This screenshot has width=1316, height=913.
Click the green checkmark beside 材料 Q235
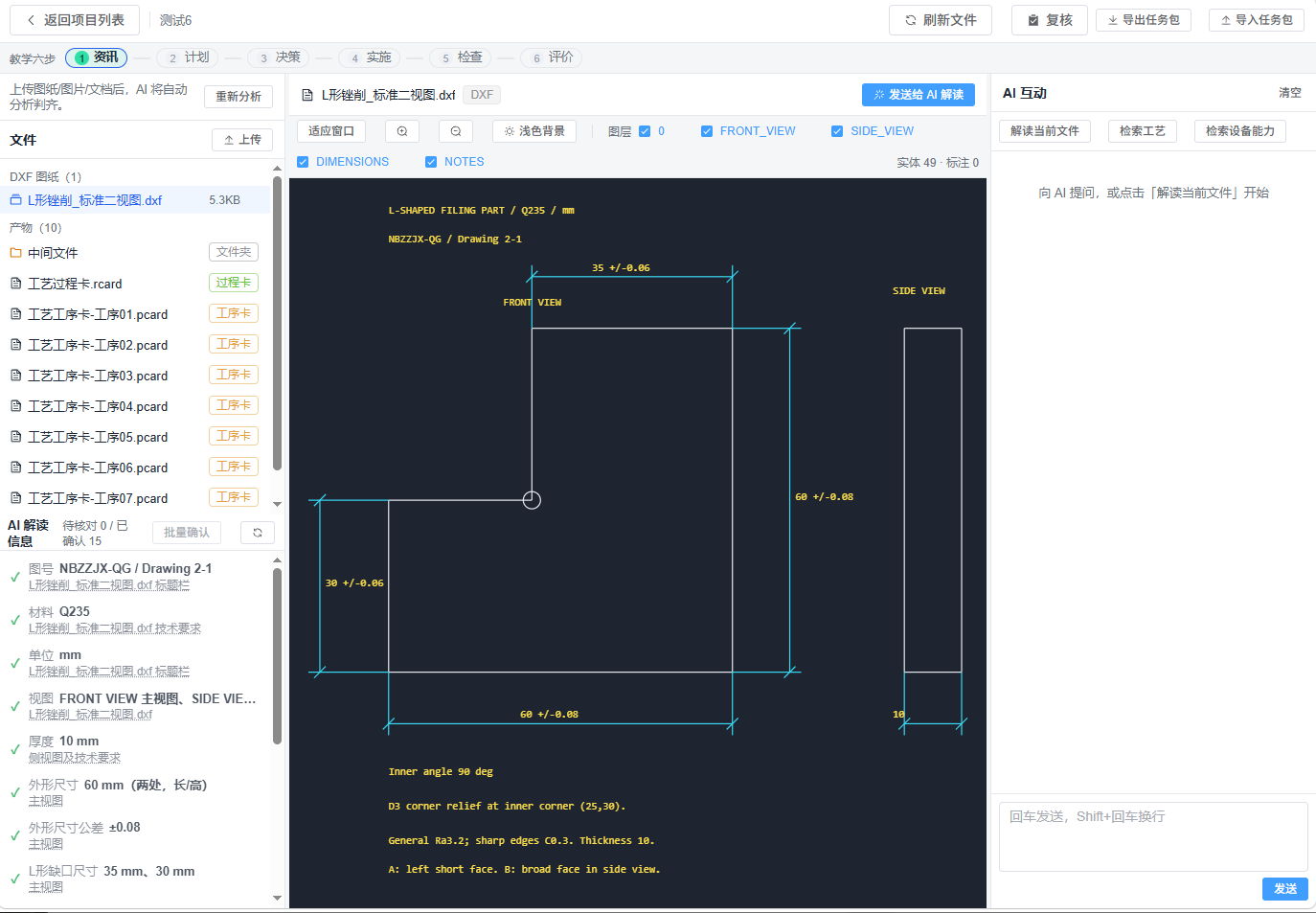tap(15, 620)
